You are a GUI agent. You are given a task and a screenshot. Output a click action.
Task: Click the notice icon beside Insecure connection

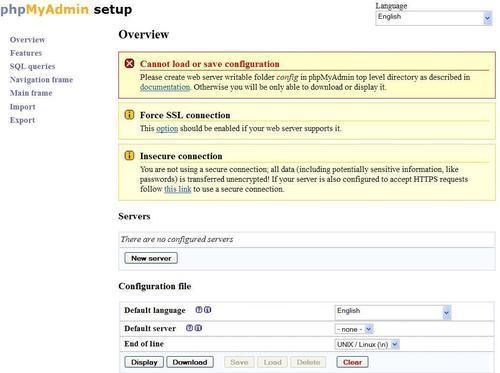coord(129,155)
